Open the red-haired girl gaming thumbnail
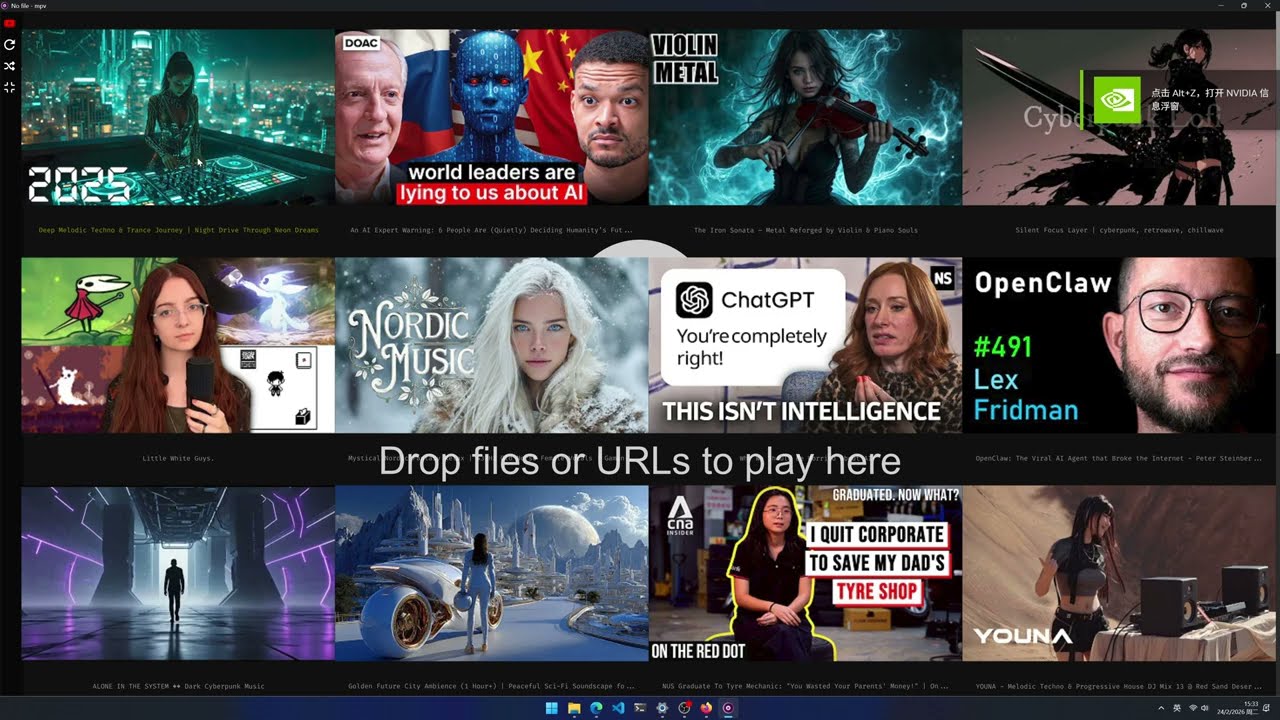The height and width of the screenshot is (720, 1280). pos(178,345)
